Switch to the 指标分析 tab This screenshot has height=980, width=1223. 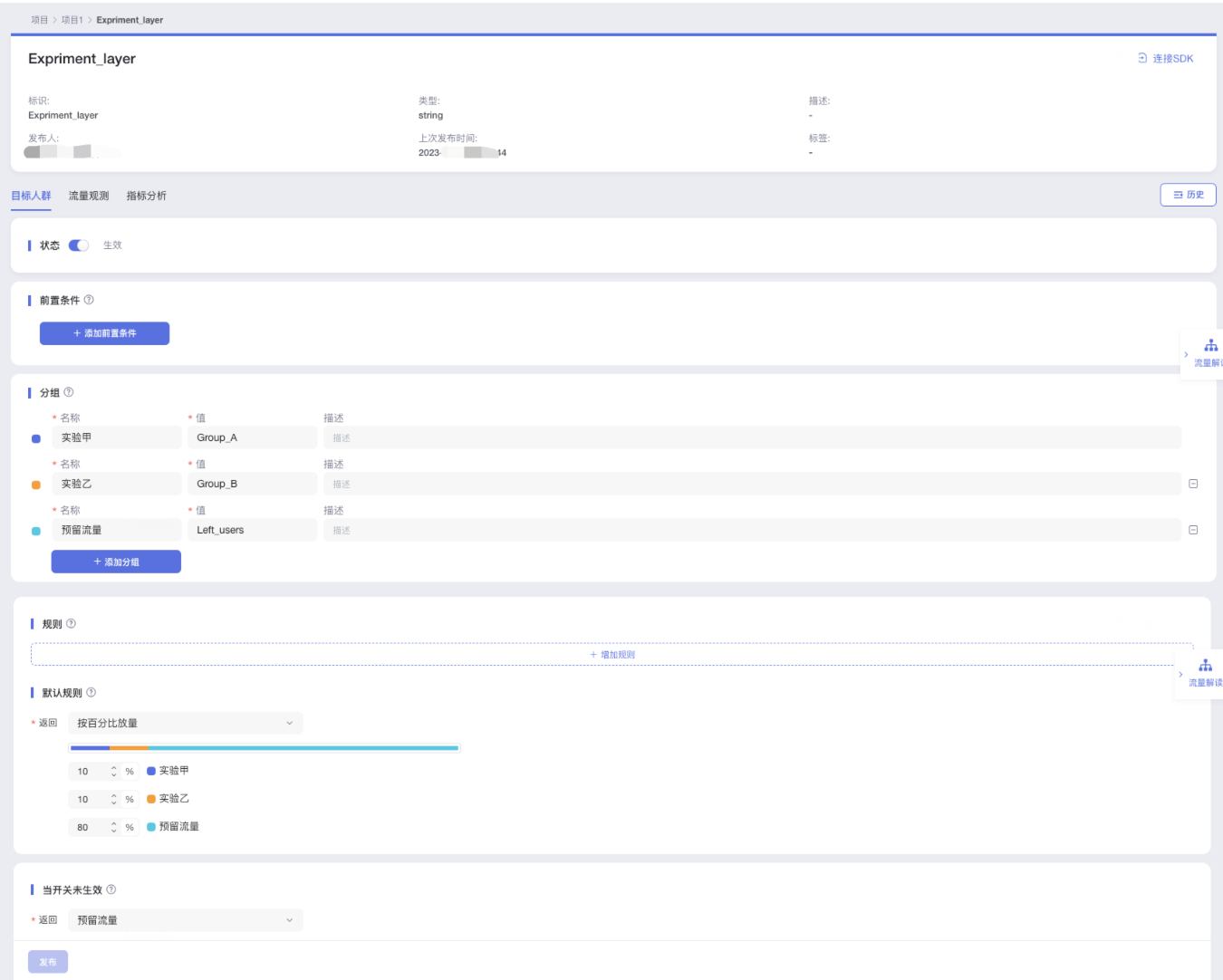[147, 196]
